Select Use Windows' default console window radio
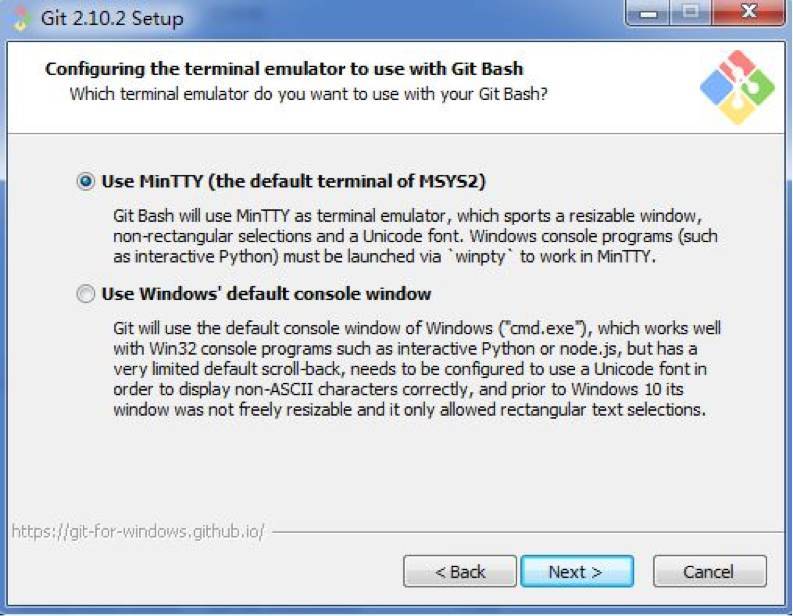This screenshot has width=793, height=616. coord(85,293)
